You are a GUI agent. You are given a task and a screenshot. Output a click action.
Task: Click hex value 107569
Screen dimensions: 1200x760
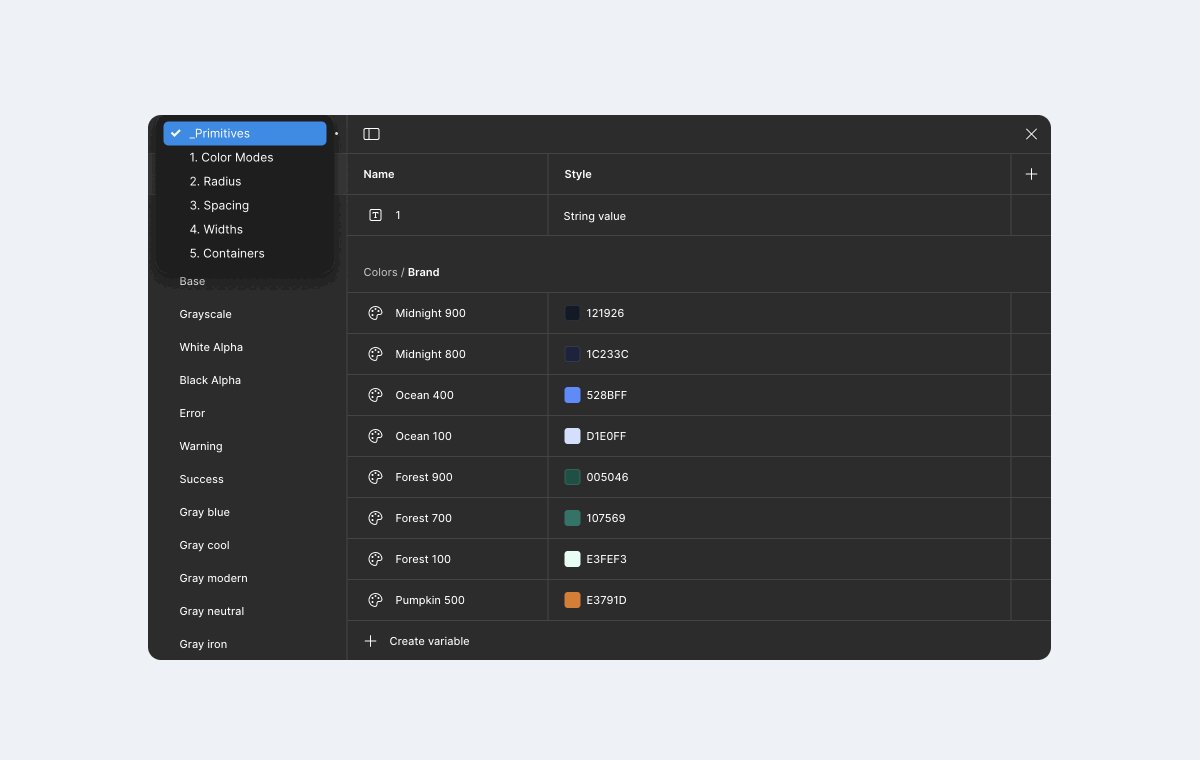[x=606, y=518]
